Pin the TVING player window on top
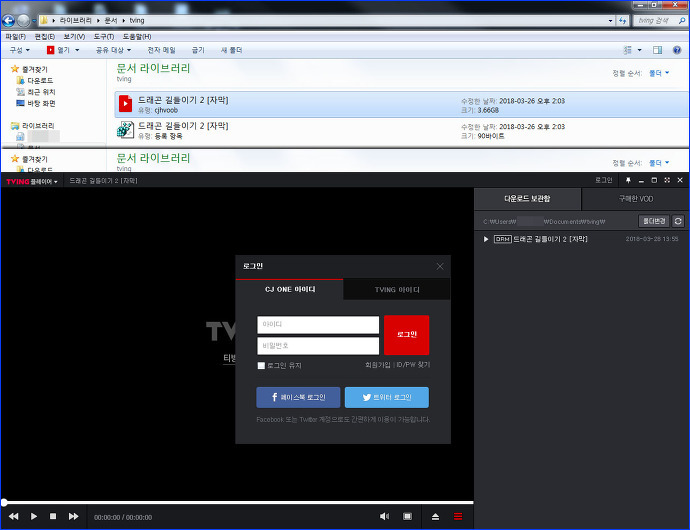The width and height of the screenshot is (690, 530). [628, 180]
